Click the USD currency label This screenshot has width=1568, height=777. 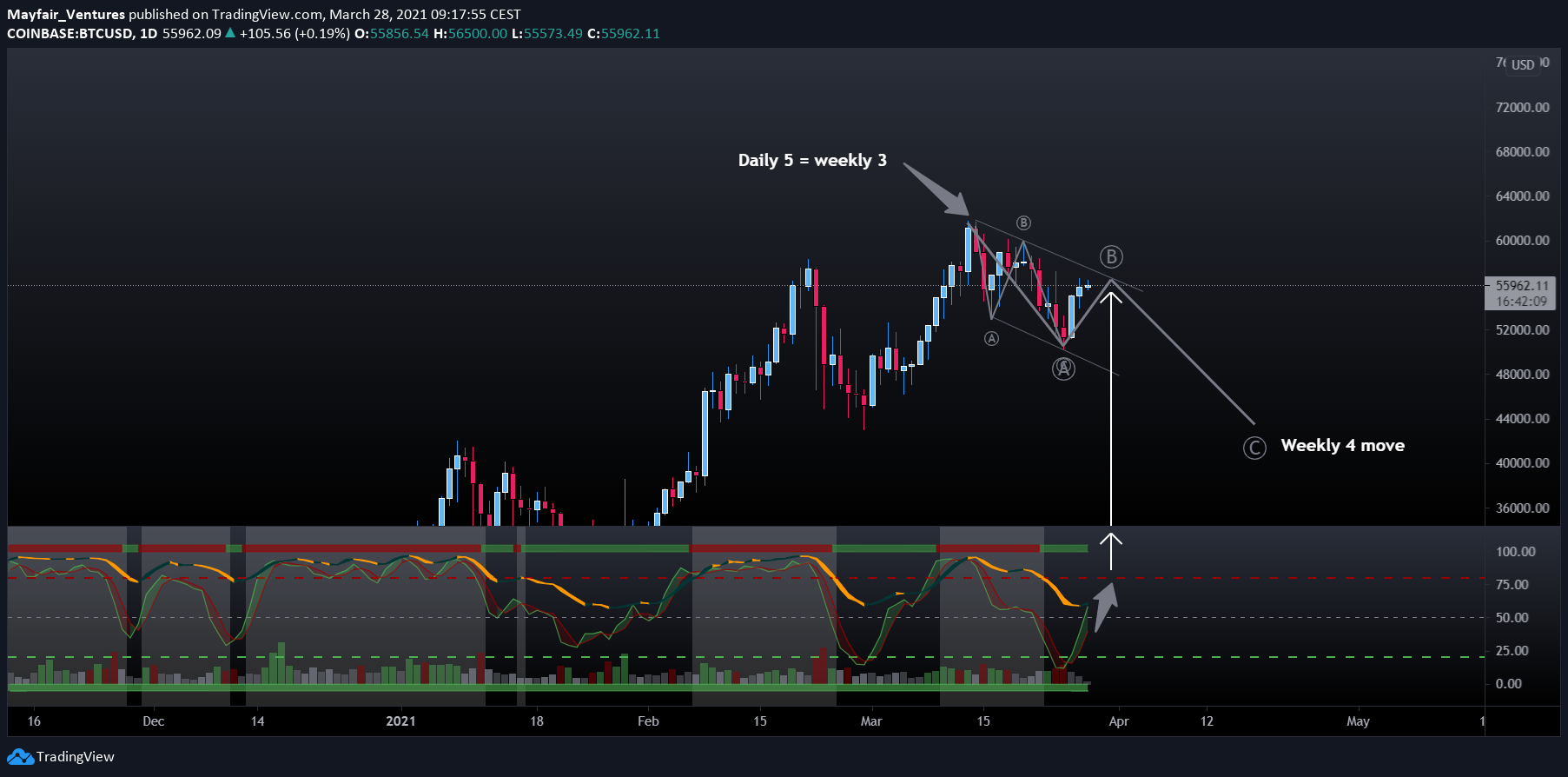(x=1523, y=65)
